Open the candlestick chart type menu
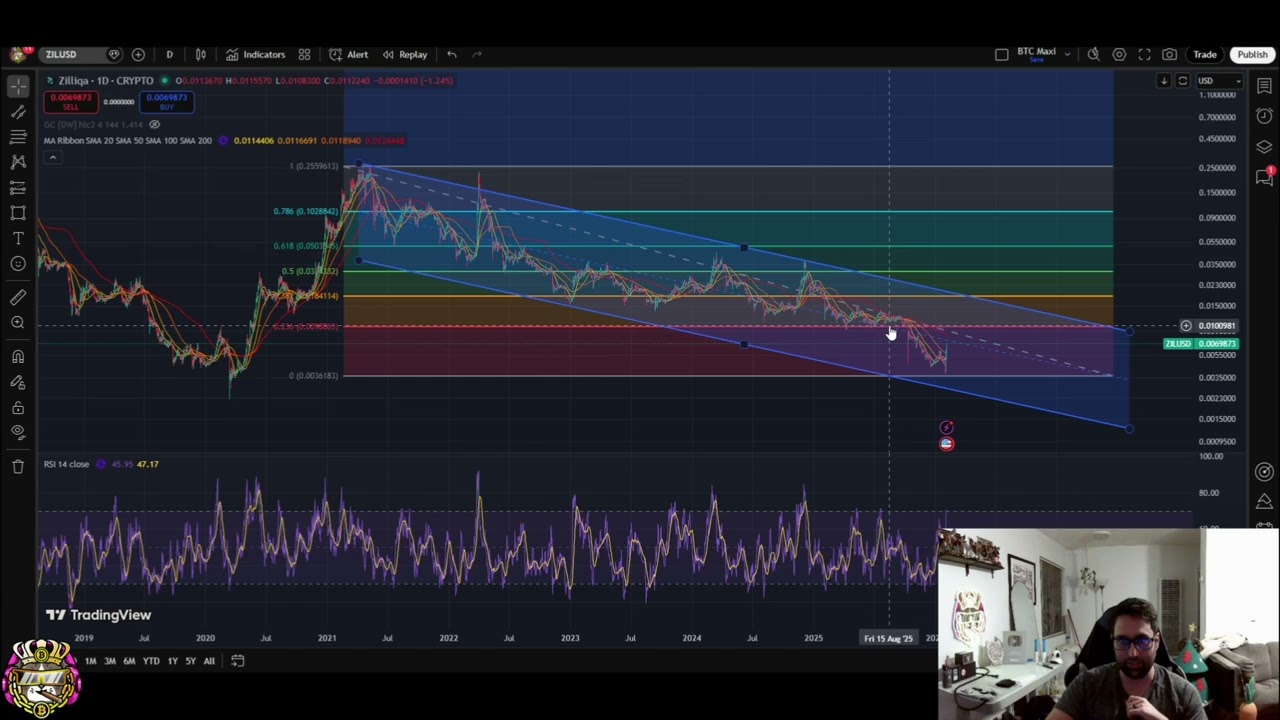 (200, 54)
